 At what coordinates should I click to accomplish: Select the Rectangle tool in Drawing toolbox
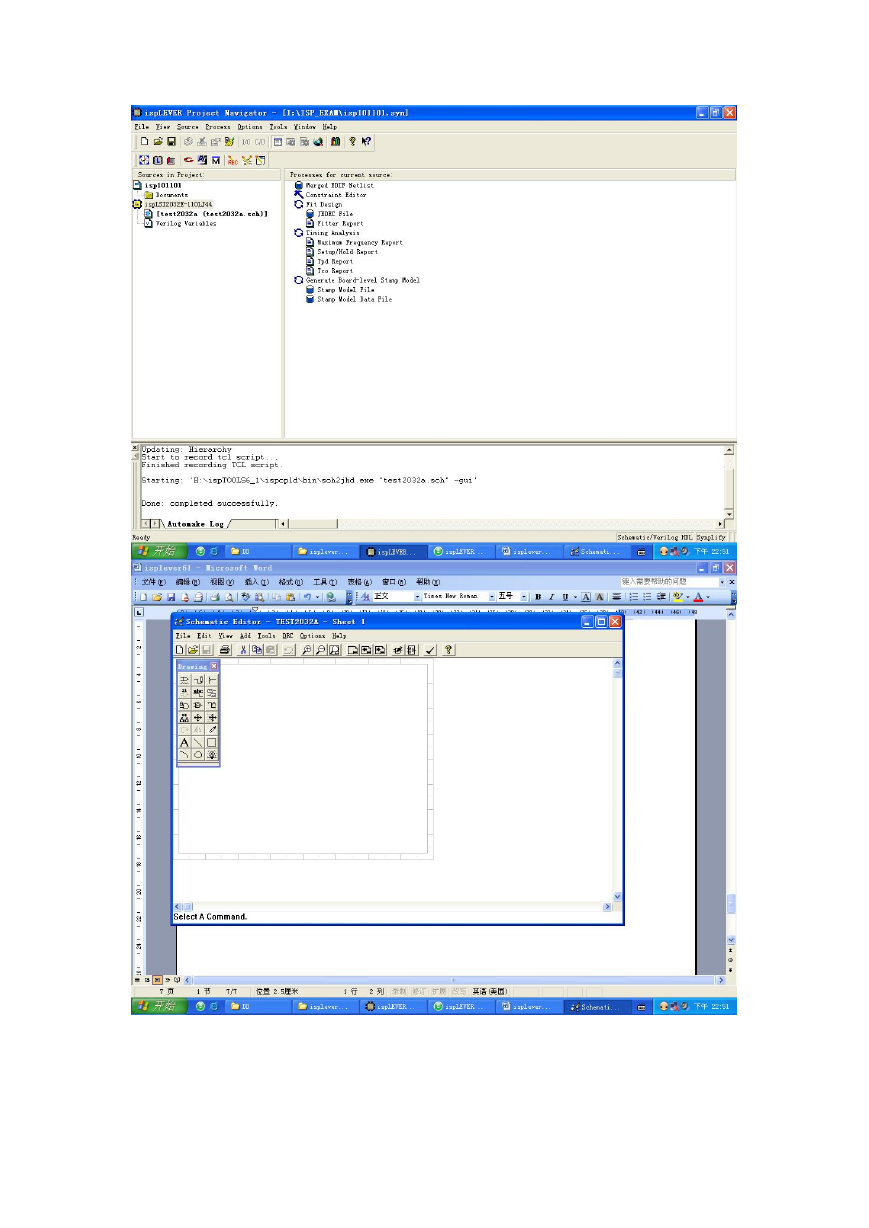212,743
